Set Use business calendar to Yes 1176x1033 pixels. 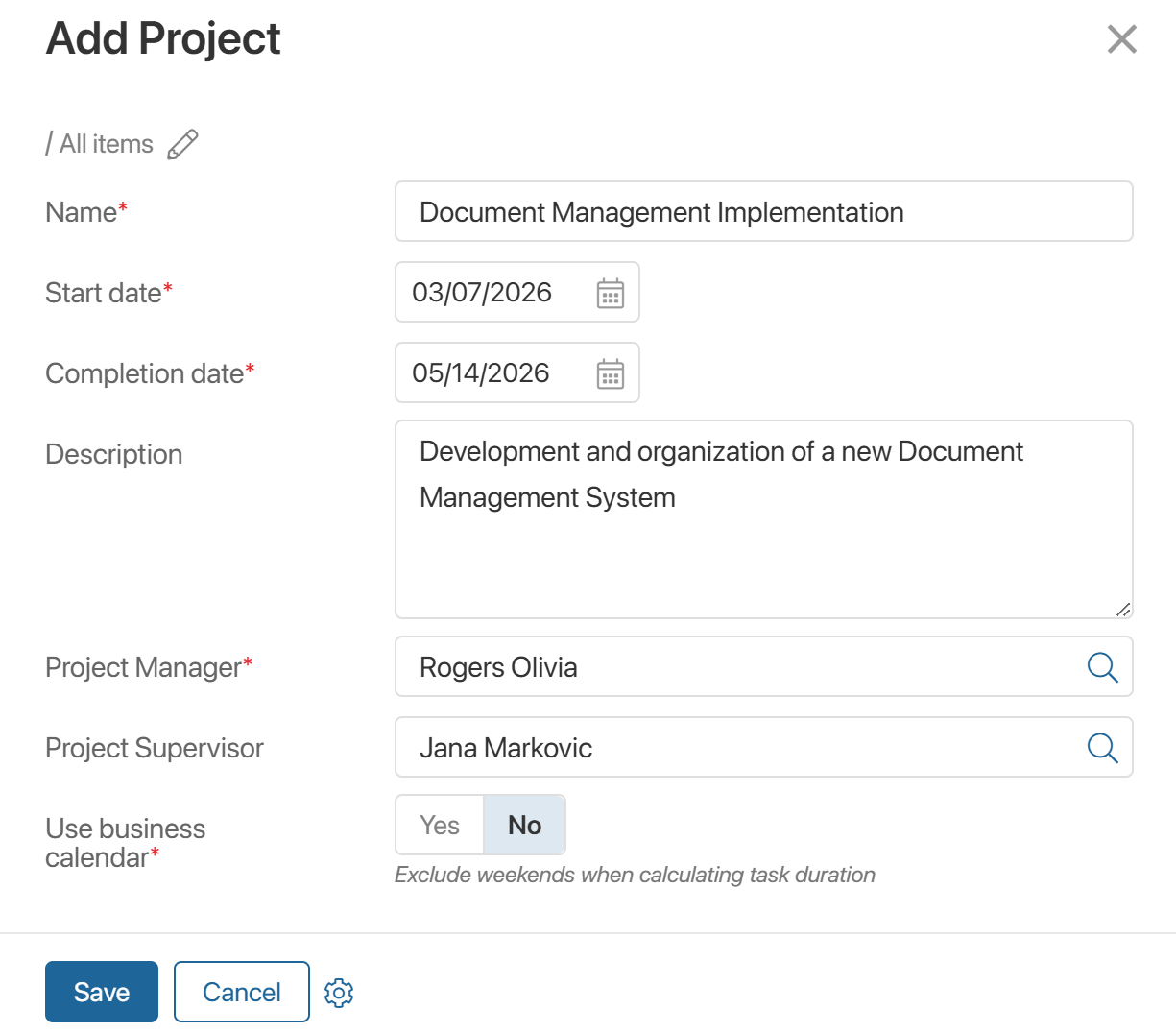440,825
